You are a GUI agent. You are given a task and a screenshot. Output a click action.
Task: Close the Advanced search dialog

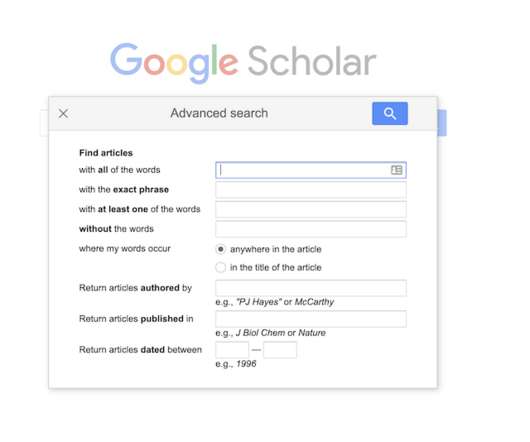click(x=63, y=114)
